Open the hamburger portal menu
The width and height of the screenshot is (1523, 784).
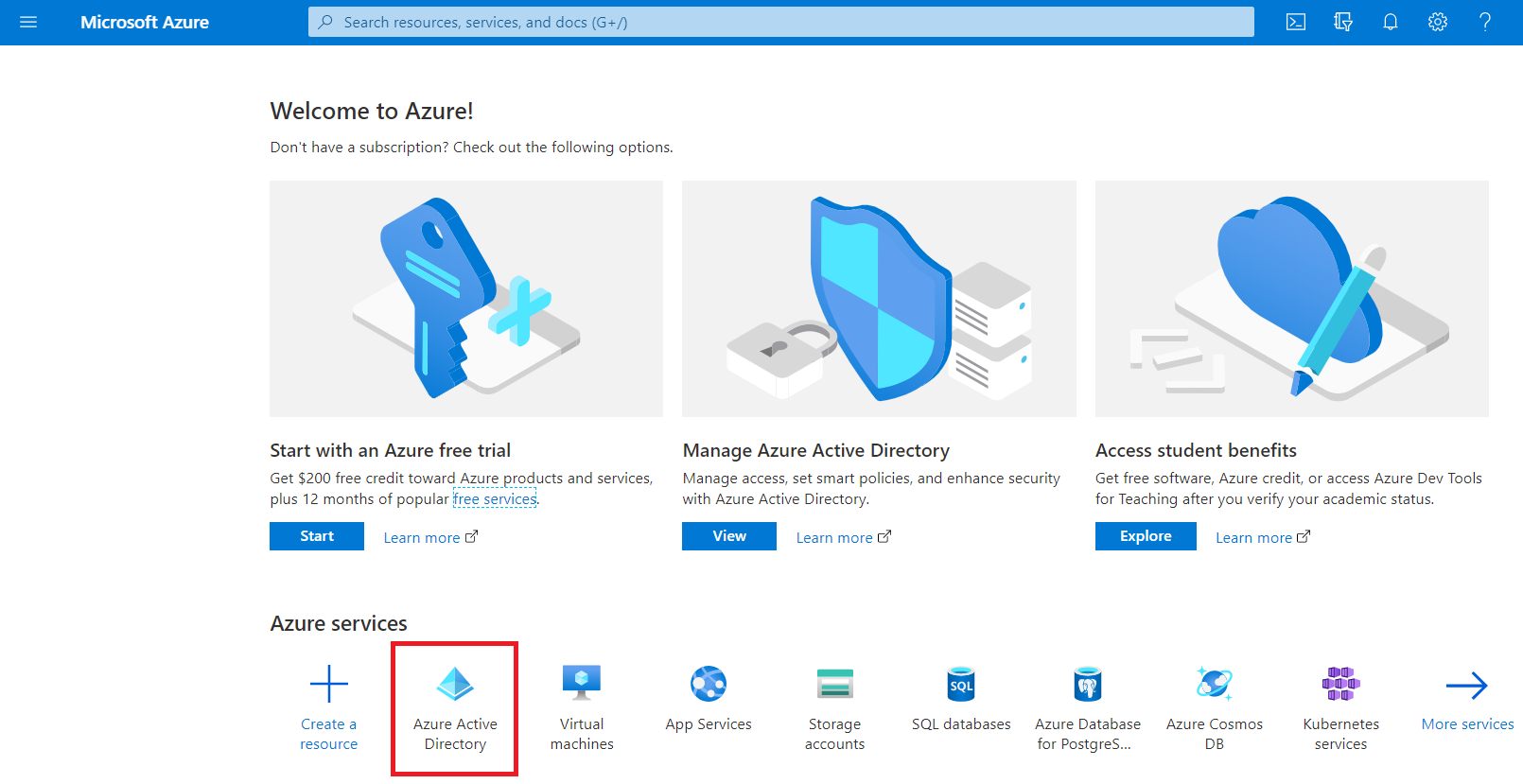28,22
